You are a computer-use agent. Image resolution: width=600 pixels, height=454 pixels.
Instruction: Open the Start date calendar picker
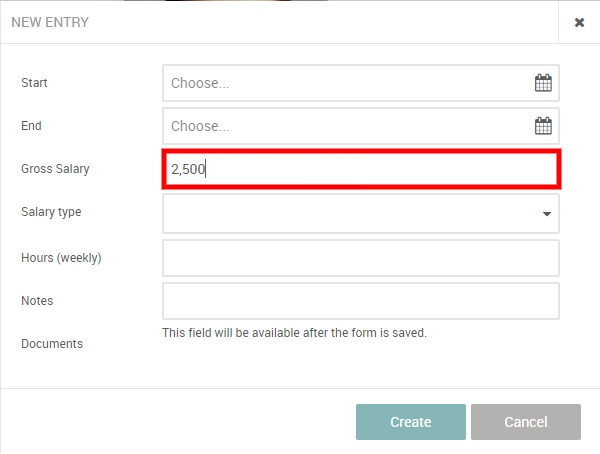543,83
